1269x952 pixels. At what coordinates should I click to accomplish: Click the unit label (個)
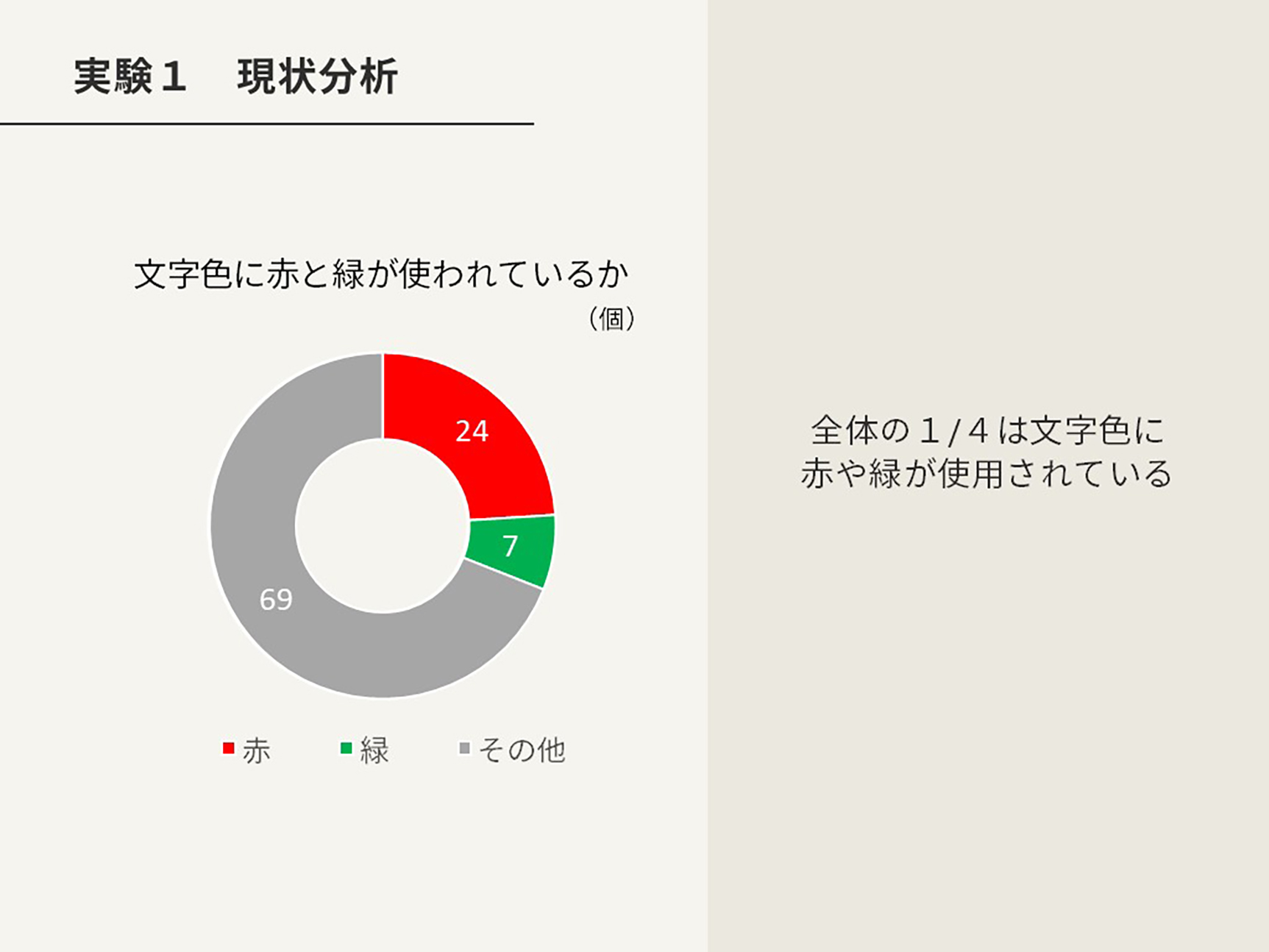click(611, 319)
